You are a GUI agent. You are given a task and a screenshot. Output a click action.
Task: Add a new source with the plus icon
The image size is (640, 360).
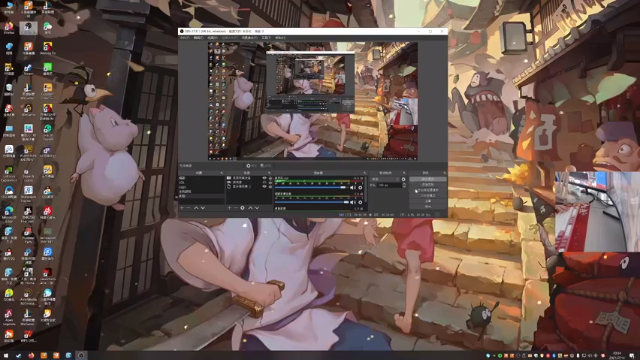(229, 208)
